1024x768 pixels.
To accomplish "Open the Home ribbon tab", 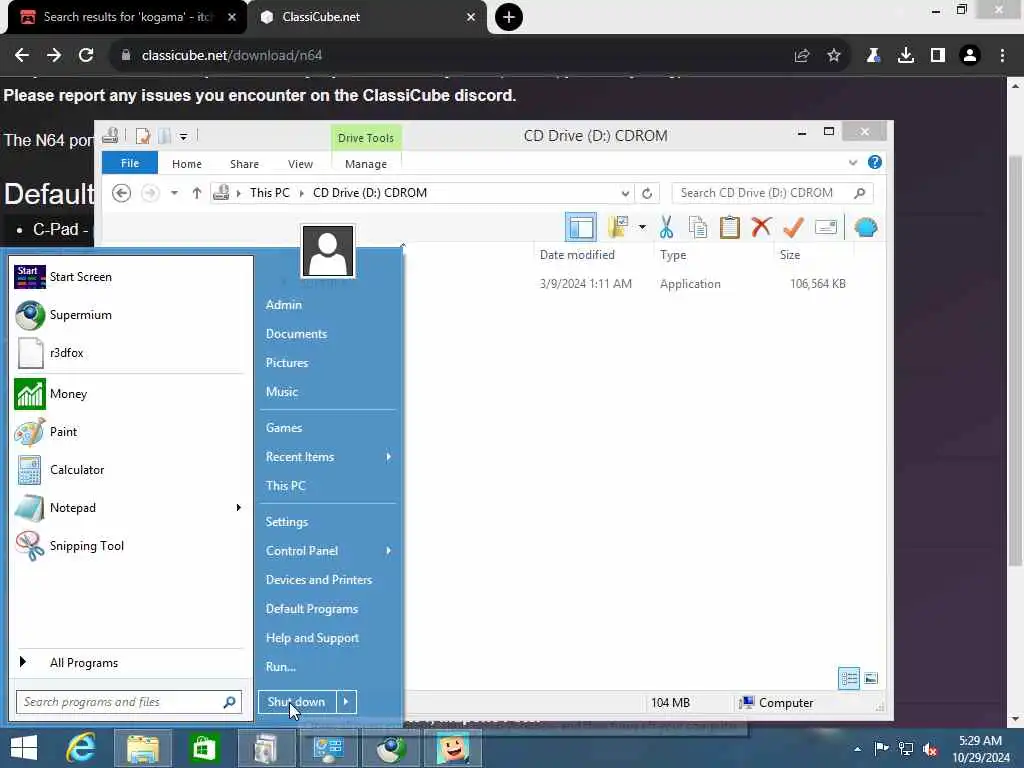I will [x=187, y=164].
